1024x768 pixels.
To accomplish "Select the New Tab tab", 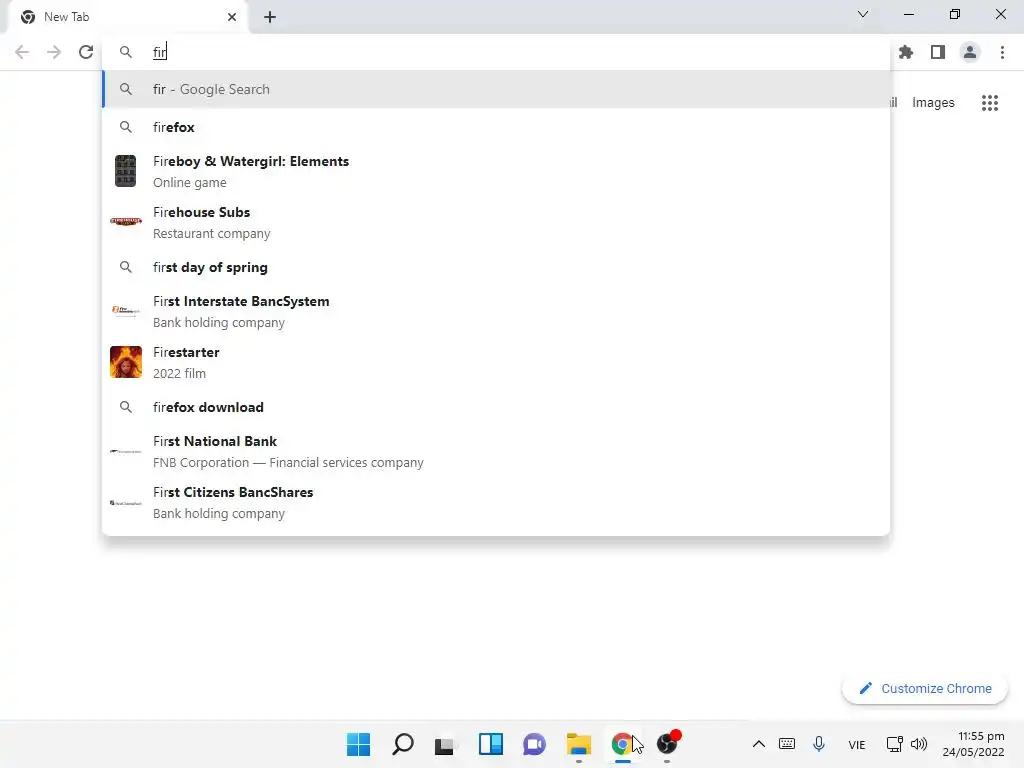I will (x=127, y=17).
